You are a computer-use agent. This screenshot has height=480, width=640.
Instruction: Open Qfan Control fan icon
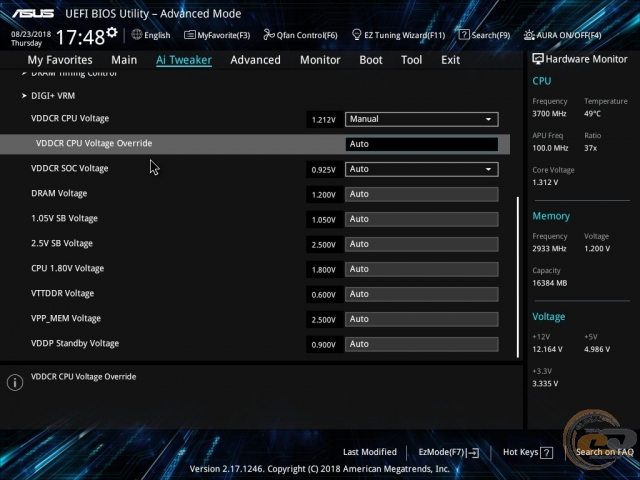[269, 35]
